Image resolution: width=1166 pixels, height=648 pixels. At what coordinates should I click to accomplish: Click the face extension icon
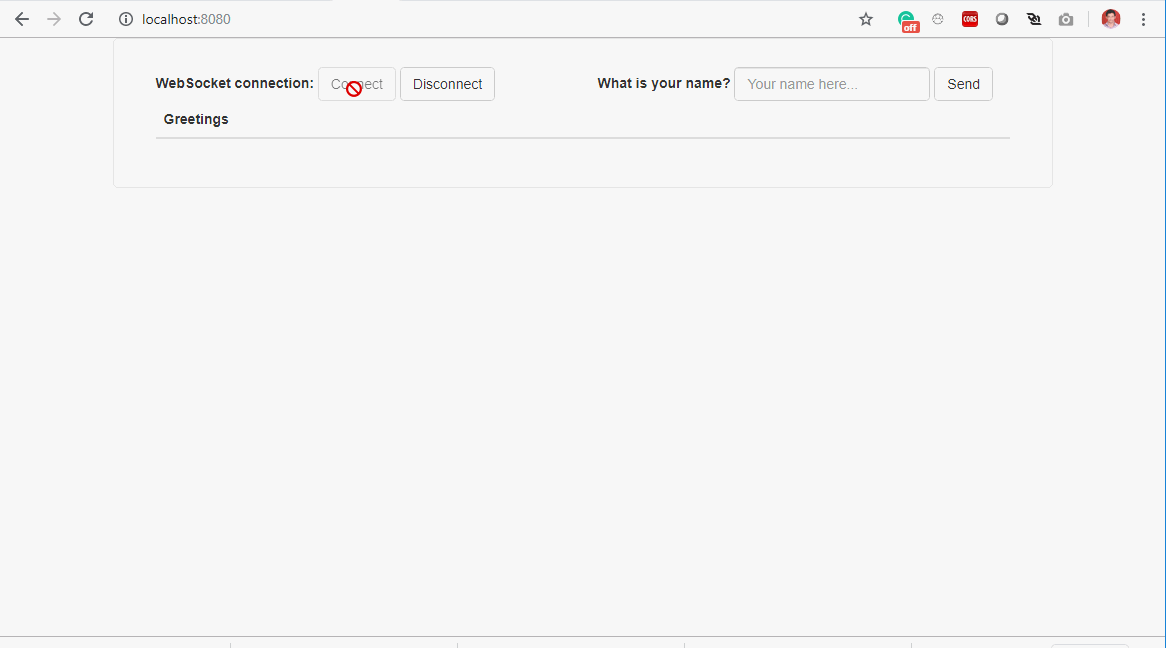938,19
